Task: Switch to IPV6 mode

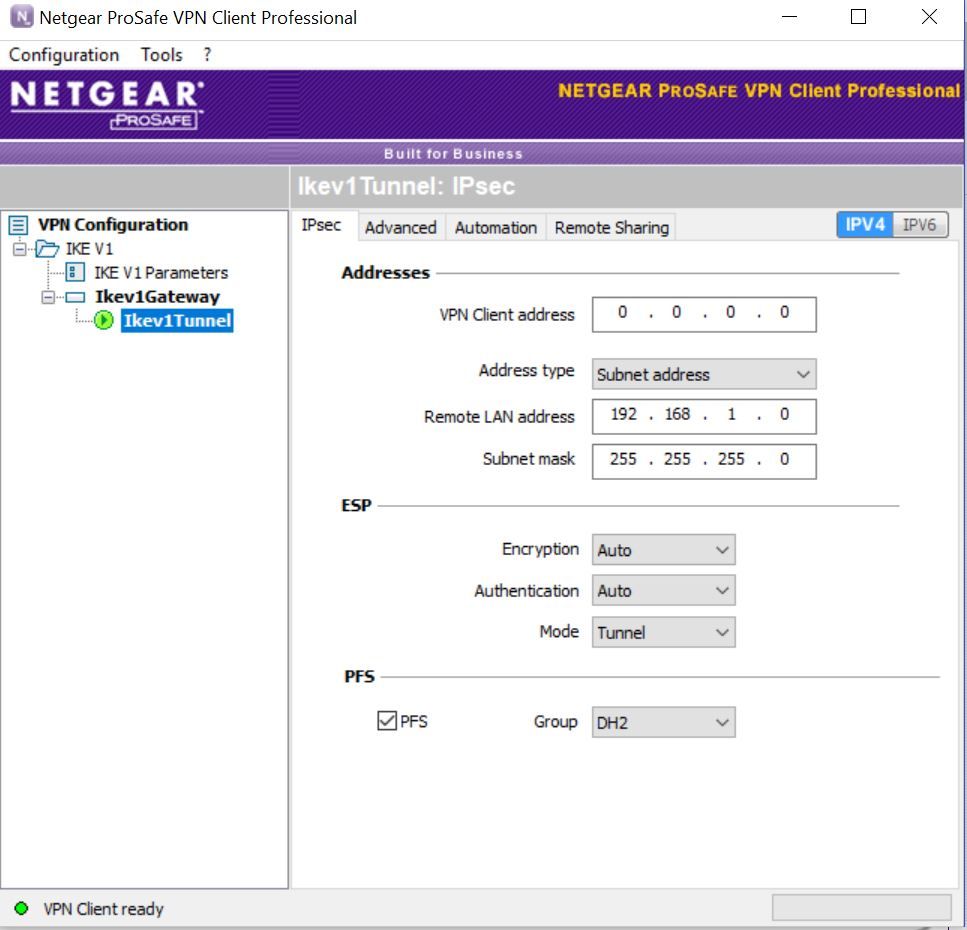Action: click(x=919, y=225)
